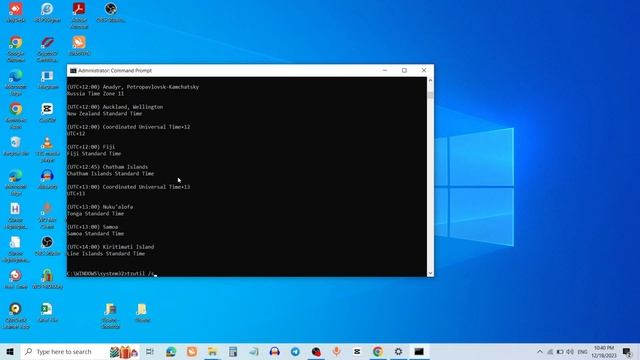The height and width of the screenshot is (360, 640).
Task: Click 'Line Islands Standard Time' text
Action: pyautogui.click(x=106, y=253)
